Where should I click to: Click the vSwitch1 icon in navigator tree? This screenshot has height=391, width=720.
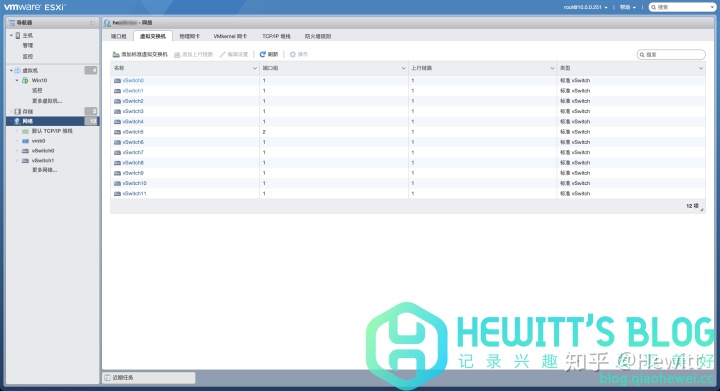[x=25, y=161]
